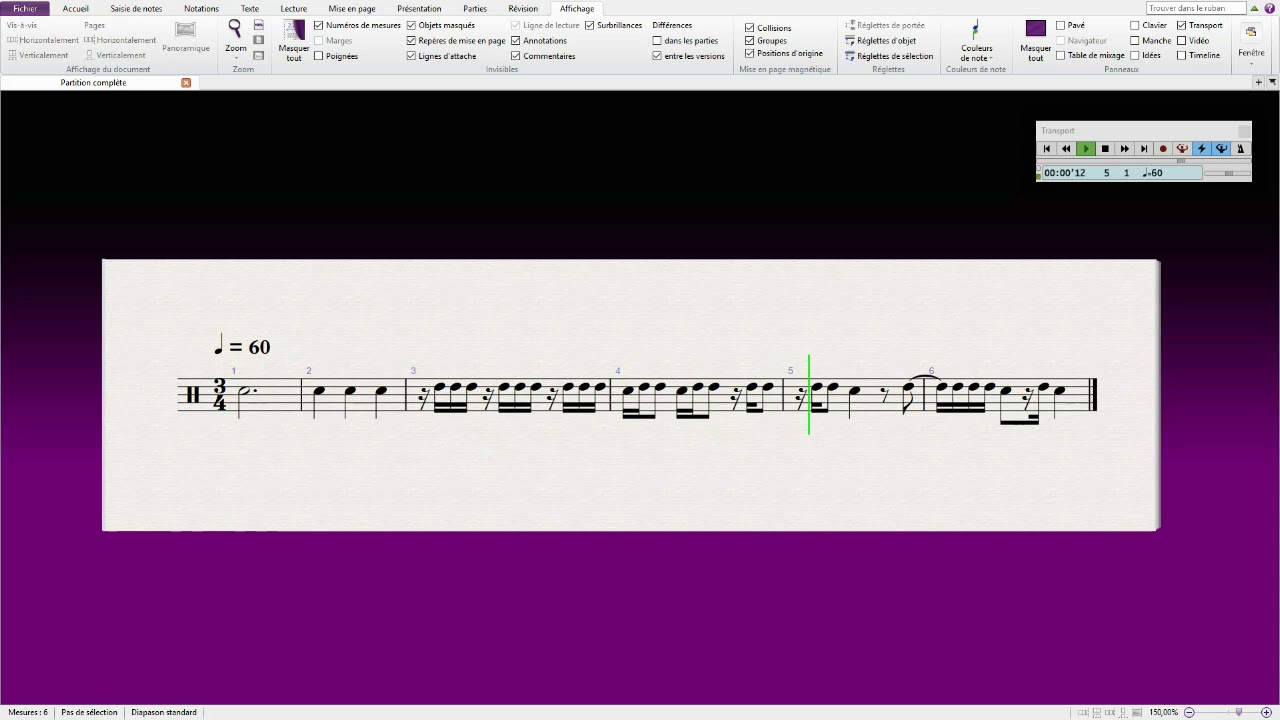Skip to end in Transport panel
Screen dimensions: 1280x720
pyautogui.click(x=1144, y=148)
